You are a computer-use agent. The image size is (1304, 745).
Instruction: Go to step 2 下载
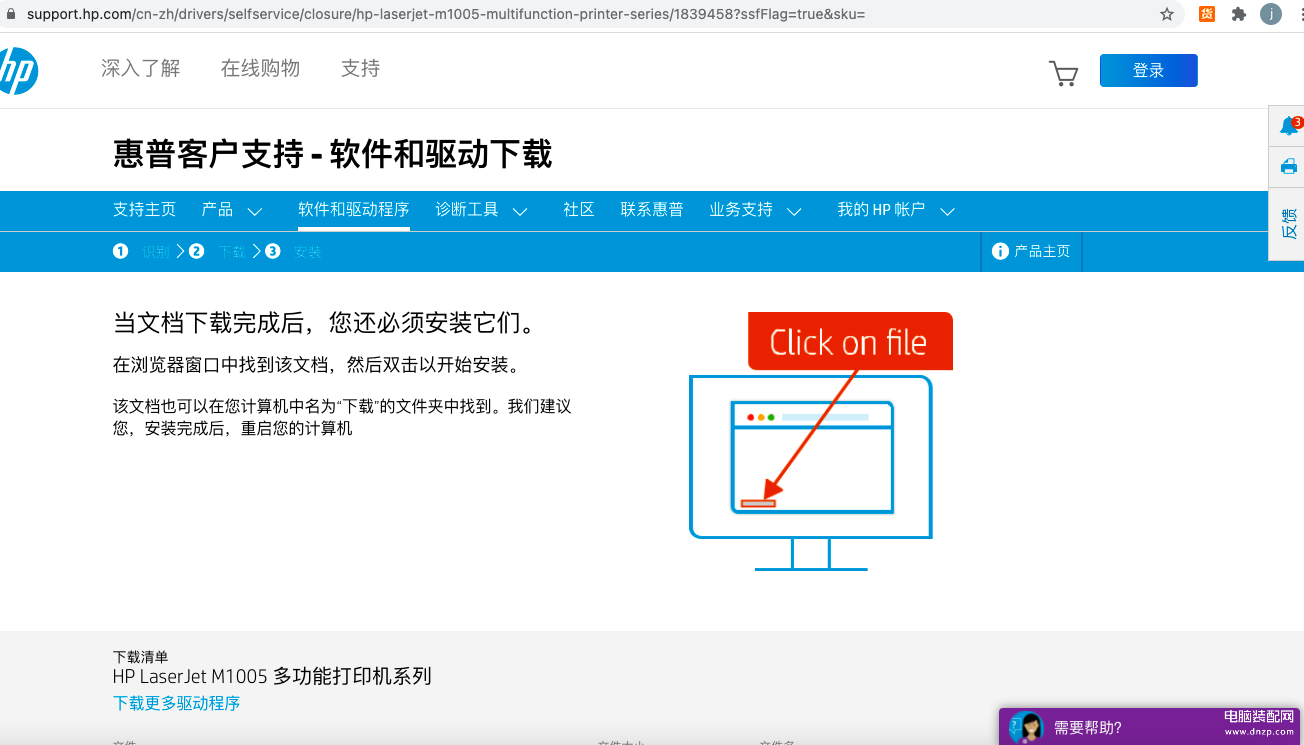tap(218, 251)
